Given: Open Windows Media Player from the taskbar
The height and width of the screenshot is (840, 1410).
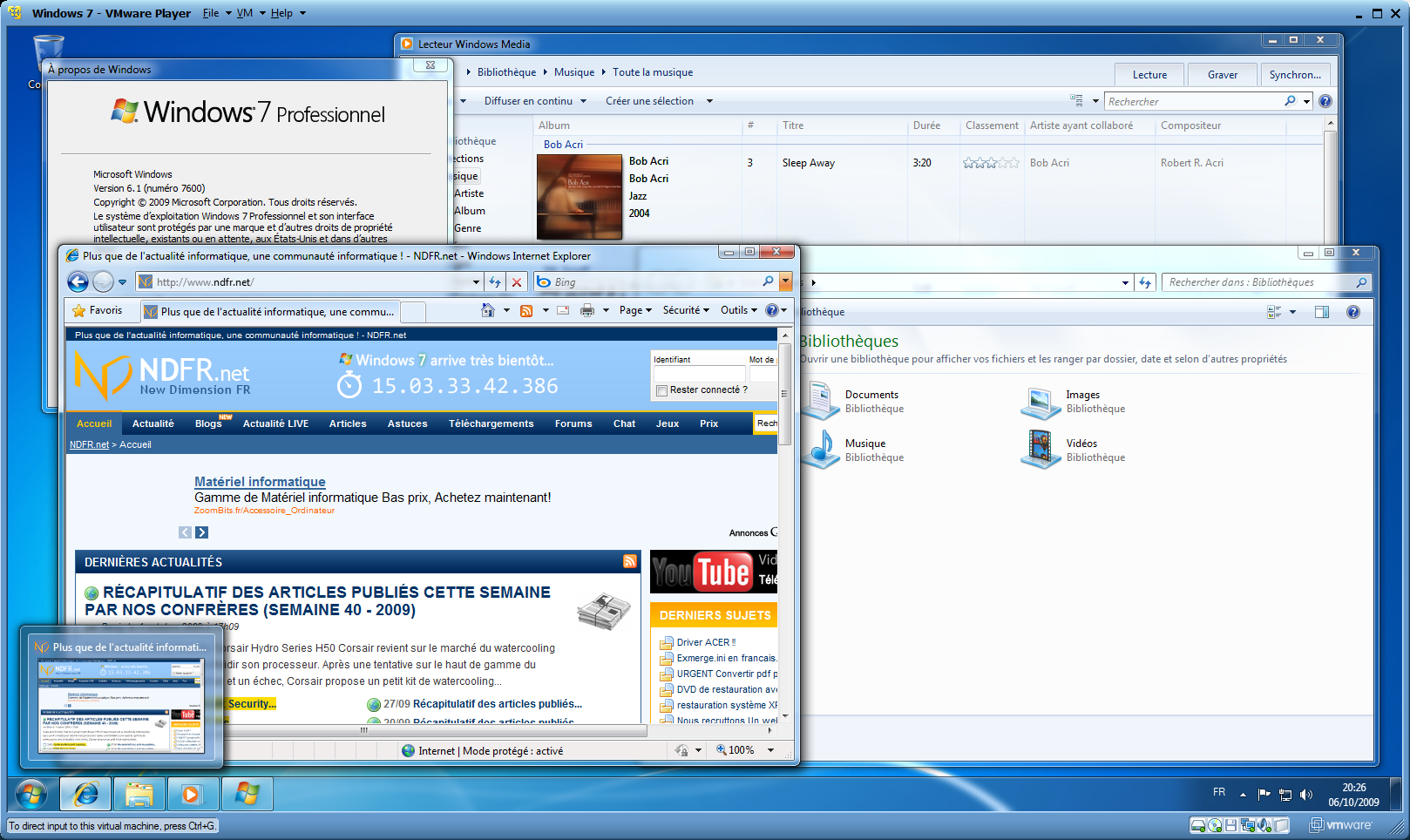Looking at the screenshot, I should click(x=192, y=794).
